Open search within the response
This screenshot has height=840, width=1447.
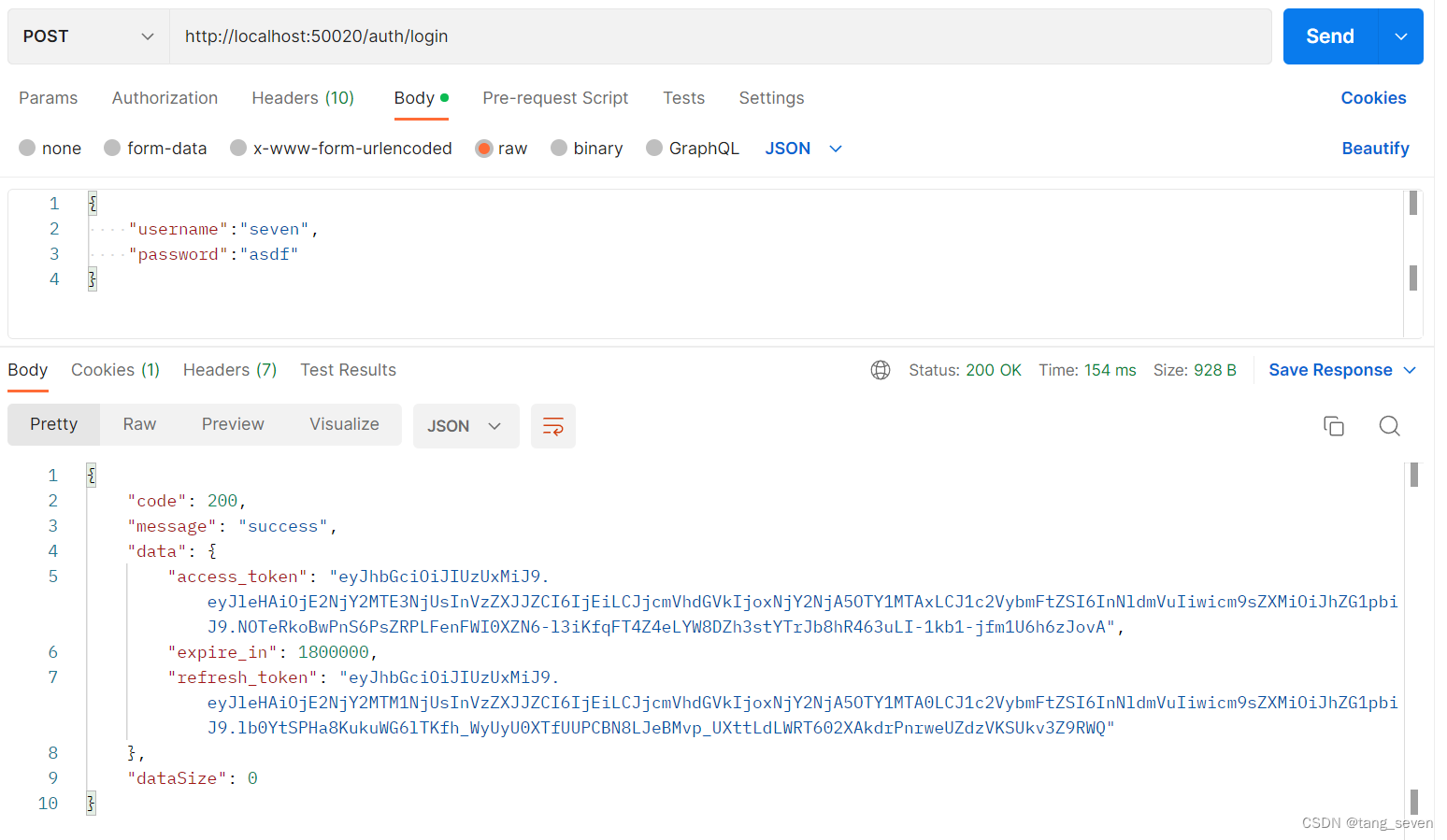(1390, 425)
